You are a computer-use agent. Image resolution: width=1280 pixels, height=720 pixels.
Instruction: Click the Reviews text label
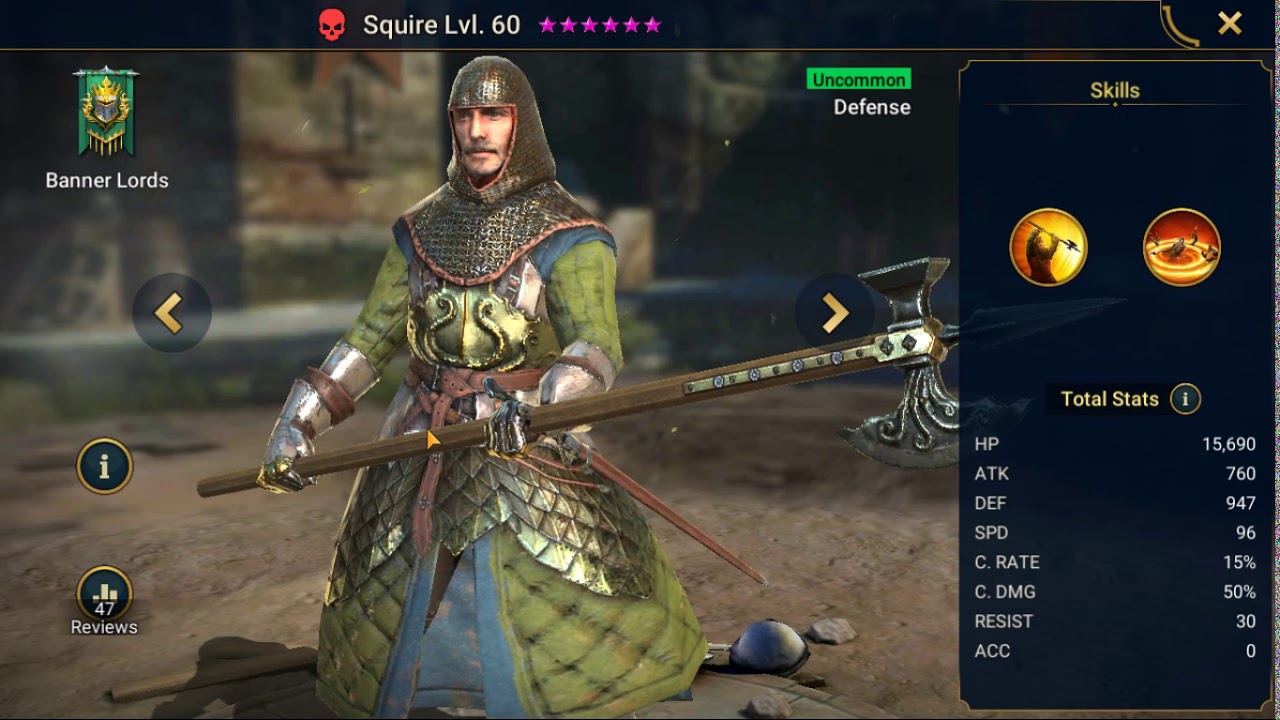pos(104,627)
